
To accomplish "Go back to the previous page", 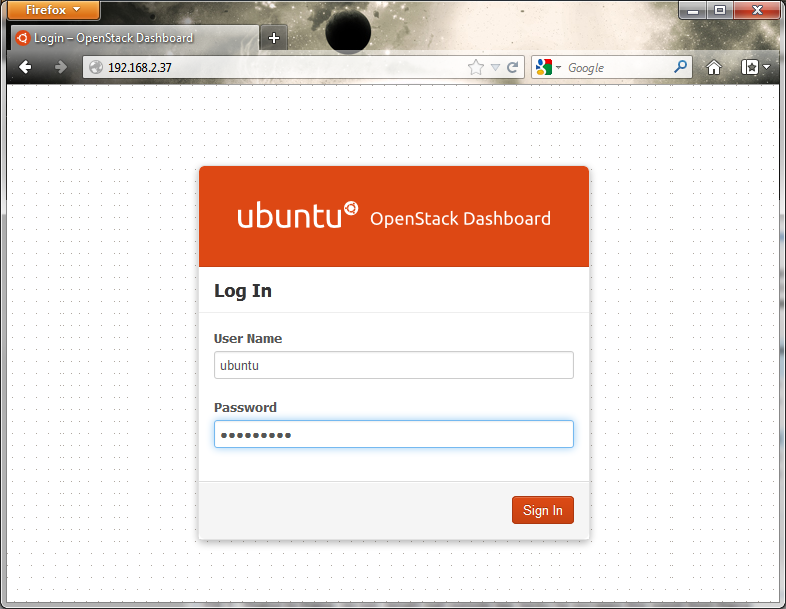I will point(26,67).
